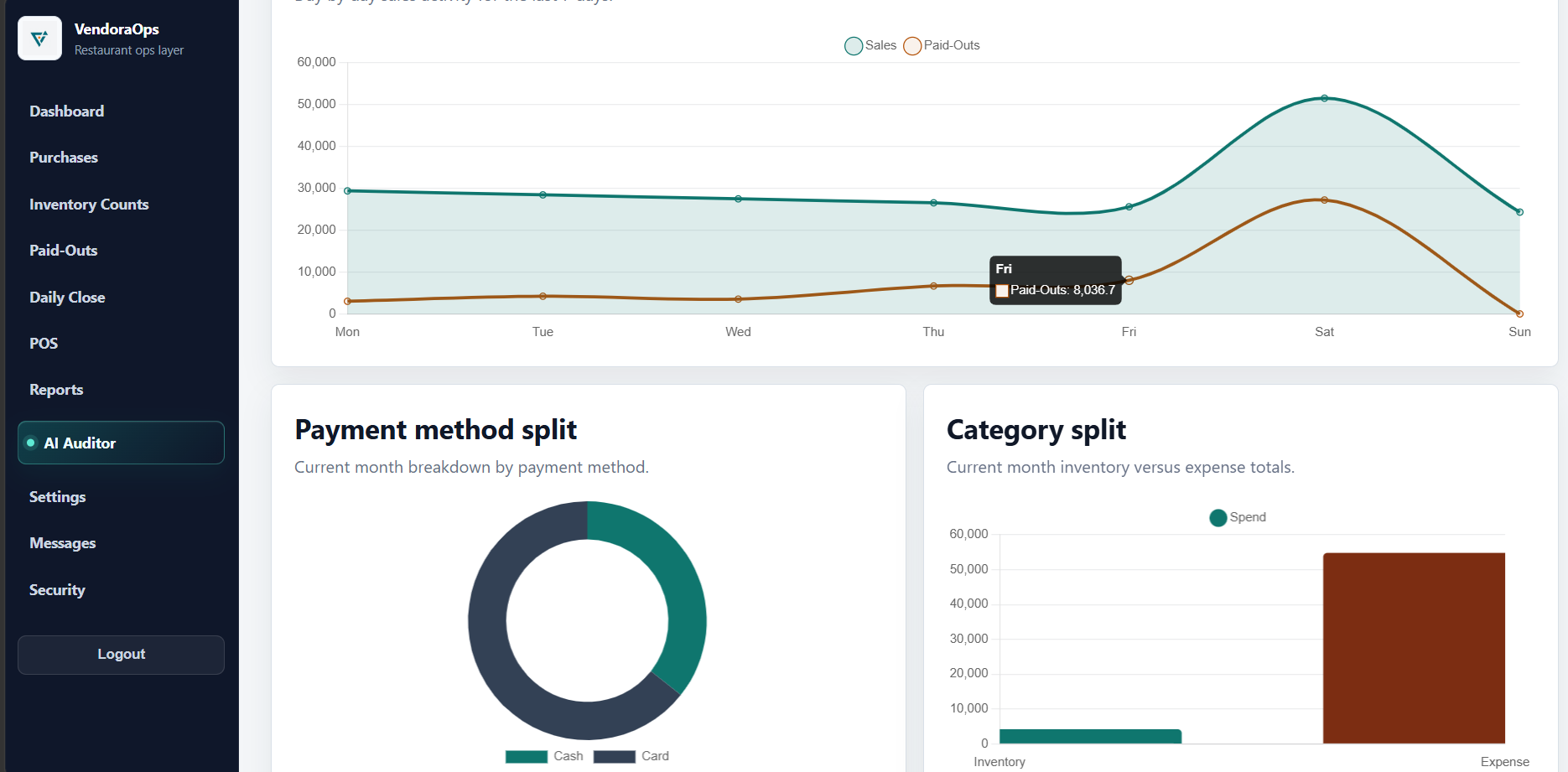Toggle the Paid-Outs series legend marker

coord(912,46)
